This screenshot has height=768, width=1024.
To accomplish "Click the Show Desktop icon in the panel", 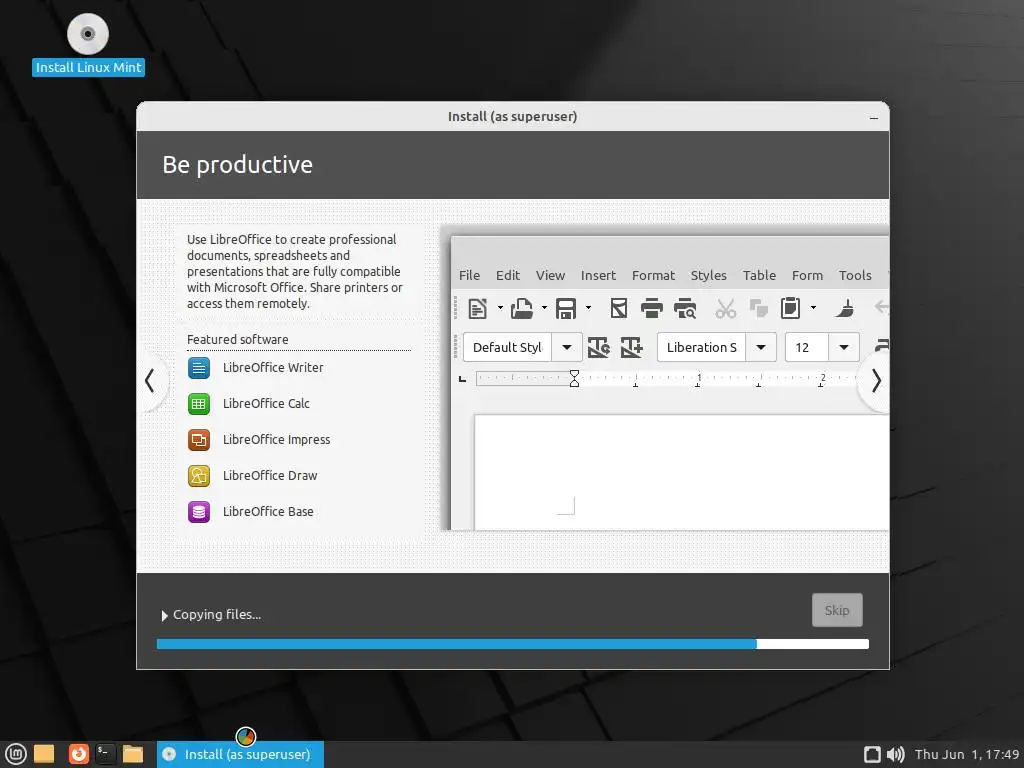I will tap(44, 754).
